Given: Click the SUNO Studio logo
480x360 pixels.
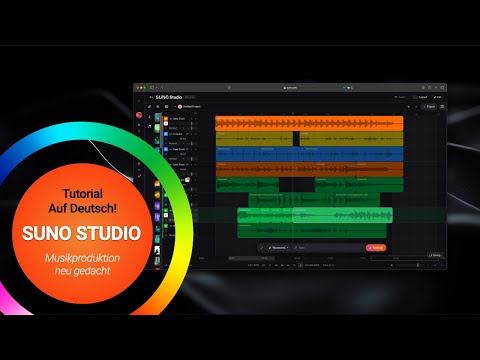Looking at the screenshot, I should pyautogui.click(x=169, y=97).
